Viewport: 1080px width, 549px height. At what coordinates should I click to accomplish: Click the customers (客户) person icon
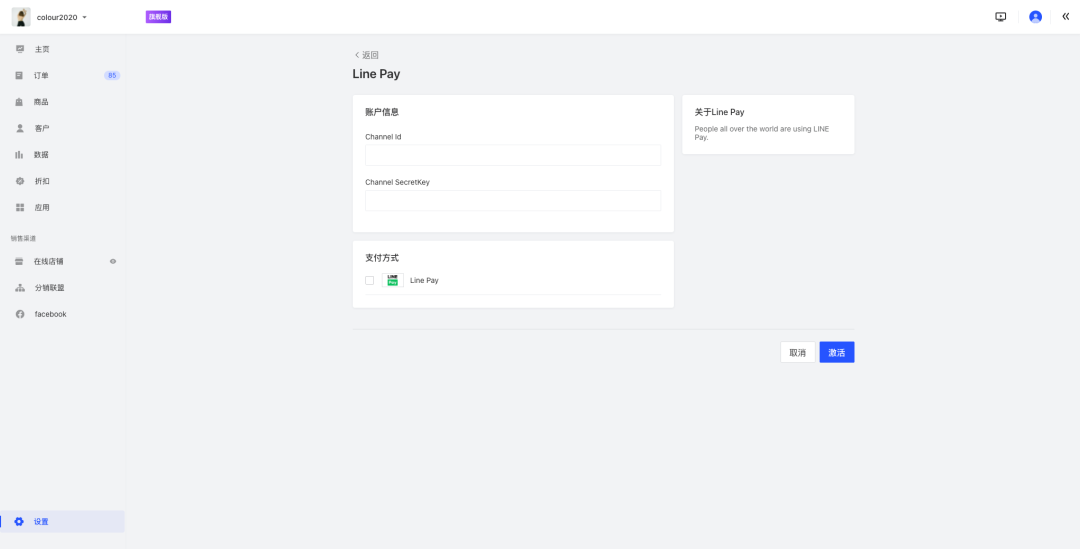point(20,128)
